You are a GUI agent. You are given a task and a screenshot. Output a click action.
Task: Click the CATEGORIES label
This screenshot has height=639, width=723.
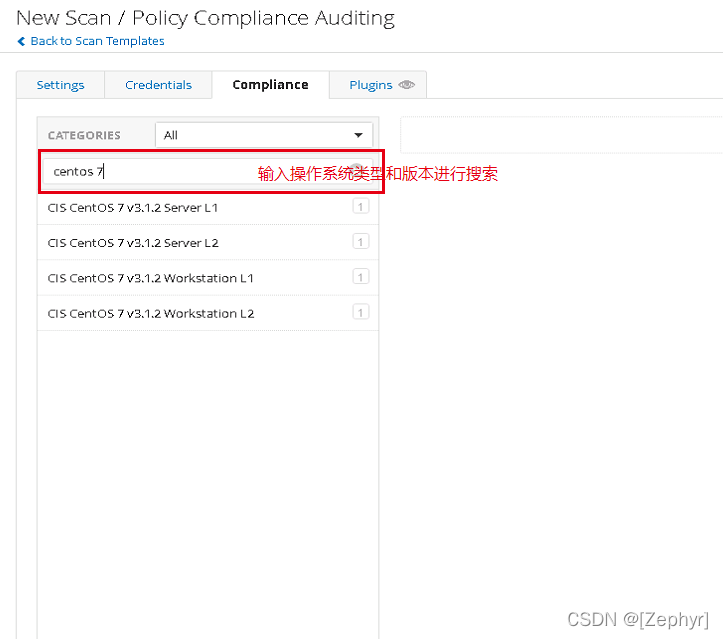pos(84,136)
